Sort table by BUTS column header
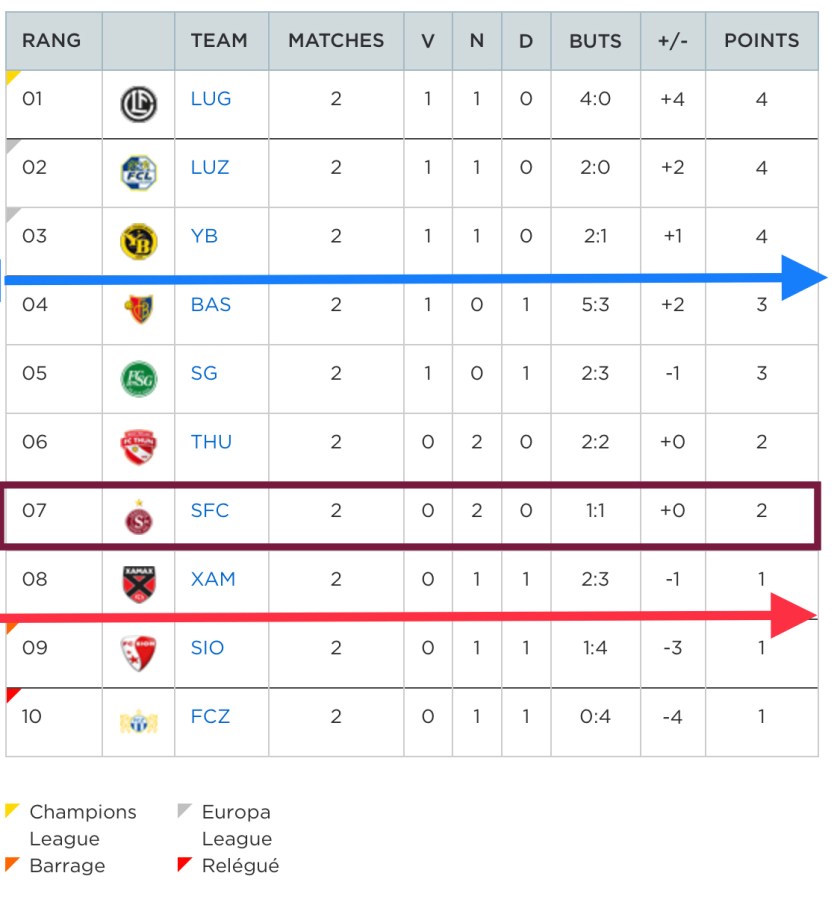This screenshot has width=840, height=911. click(595, 41)
